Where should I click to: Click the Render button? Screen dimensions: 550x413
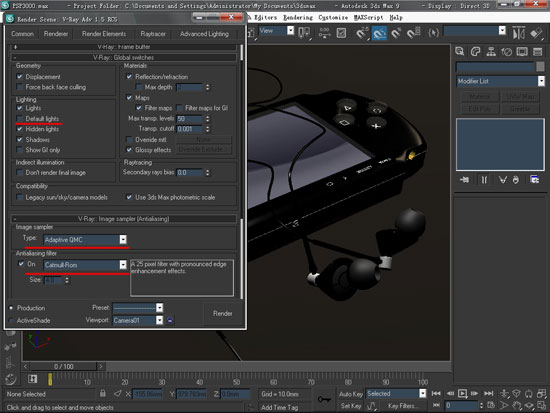coord(222,313)
